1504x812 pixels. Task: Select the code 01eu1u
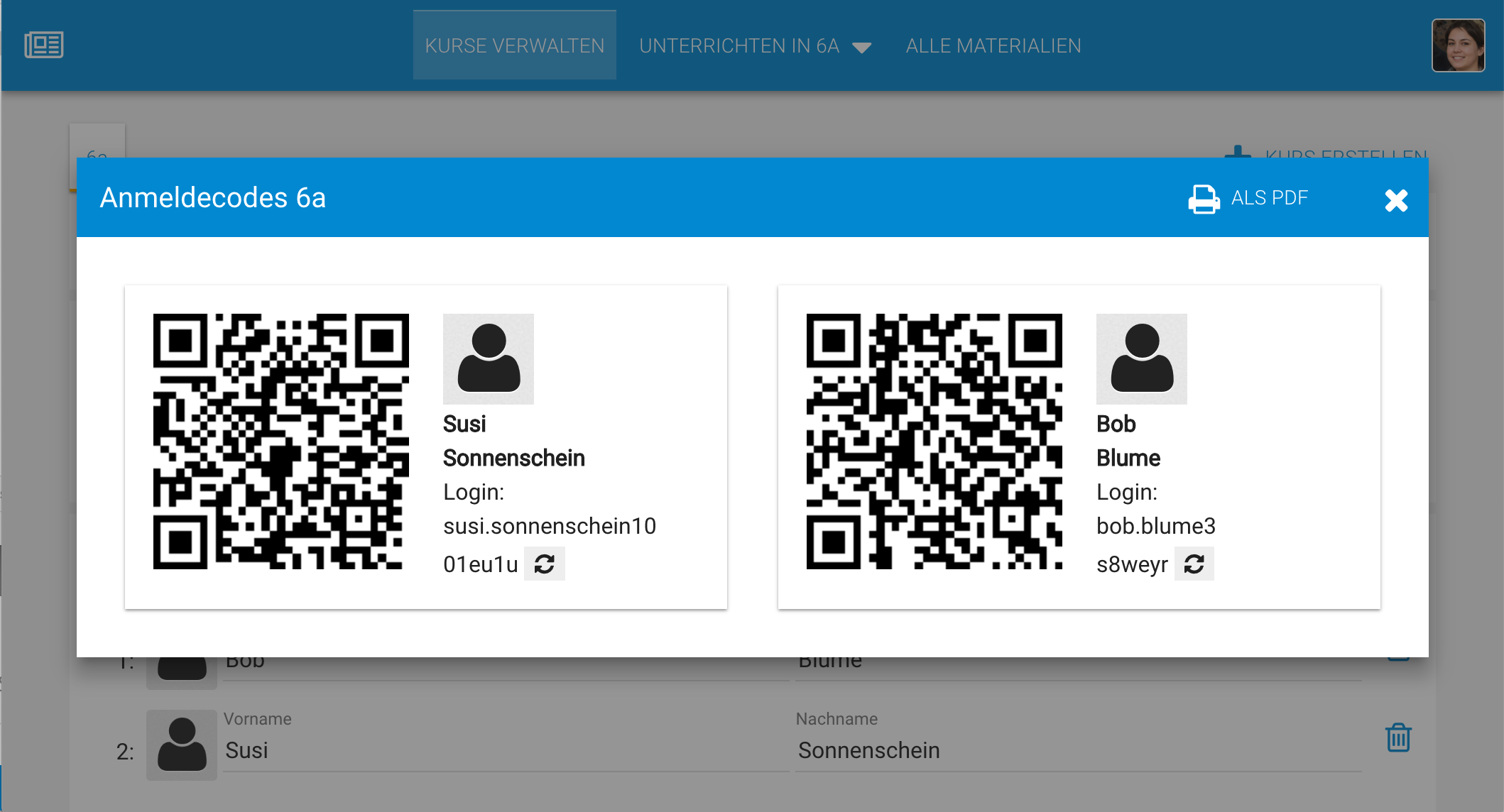pyautogui.click(x=481, y=564)
